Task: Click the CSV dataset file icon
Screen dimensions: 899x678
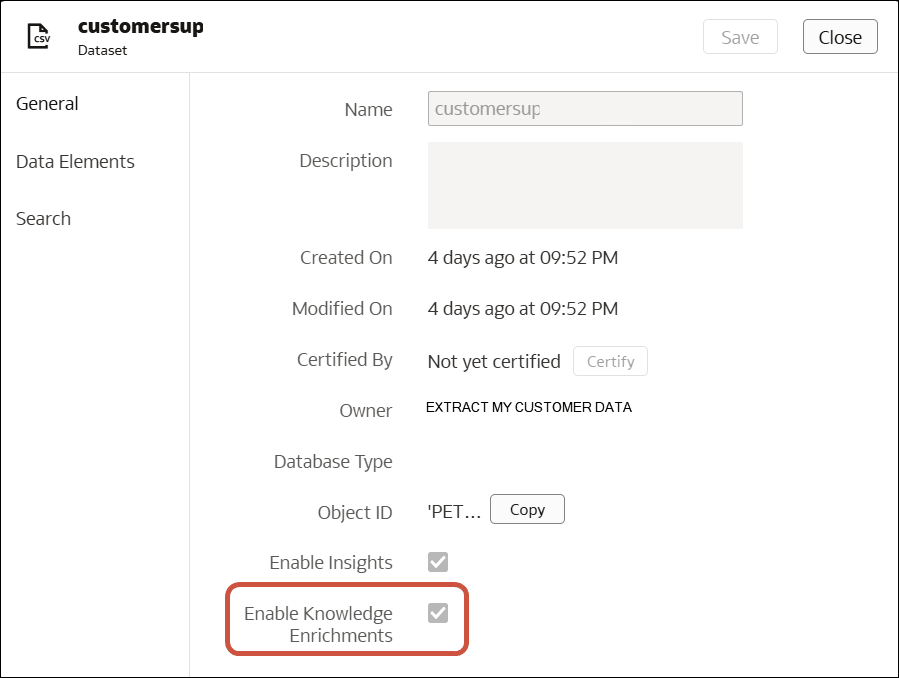Action: coord(37,36)
